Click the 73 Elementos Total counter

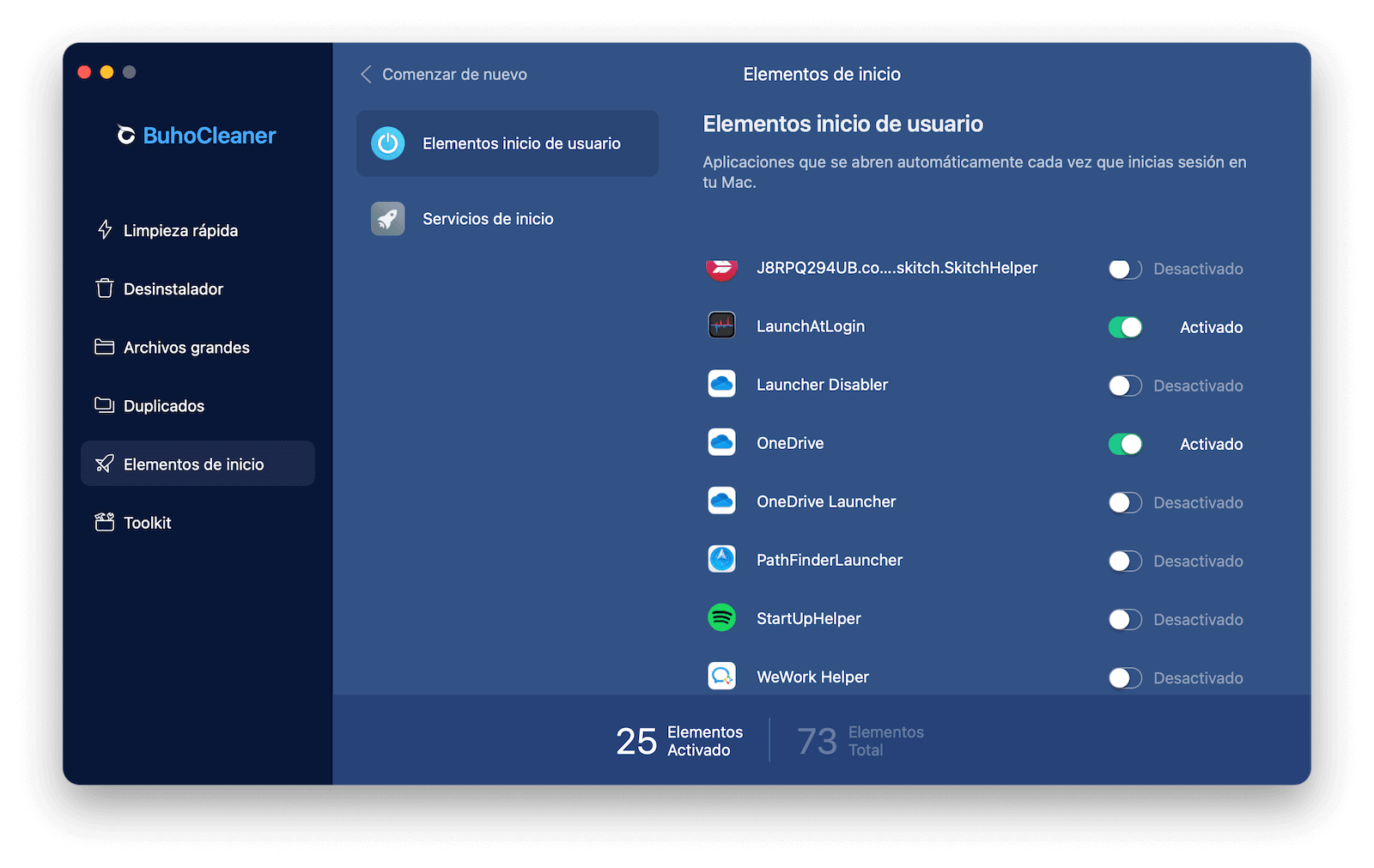pyautogui.click(x=860, y=740)
